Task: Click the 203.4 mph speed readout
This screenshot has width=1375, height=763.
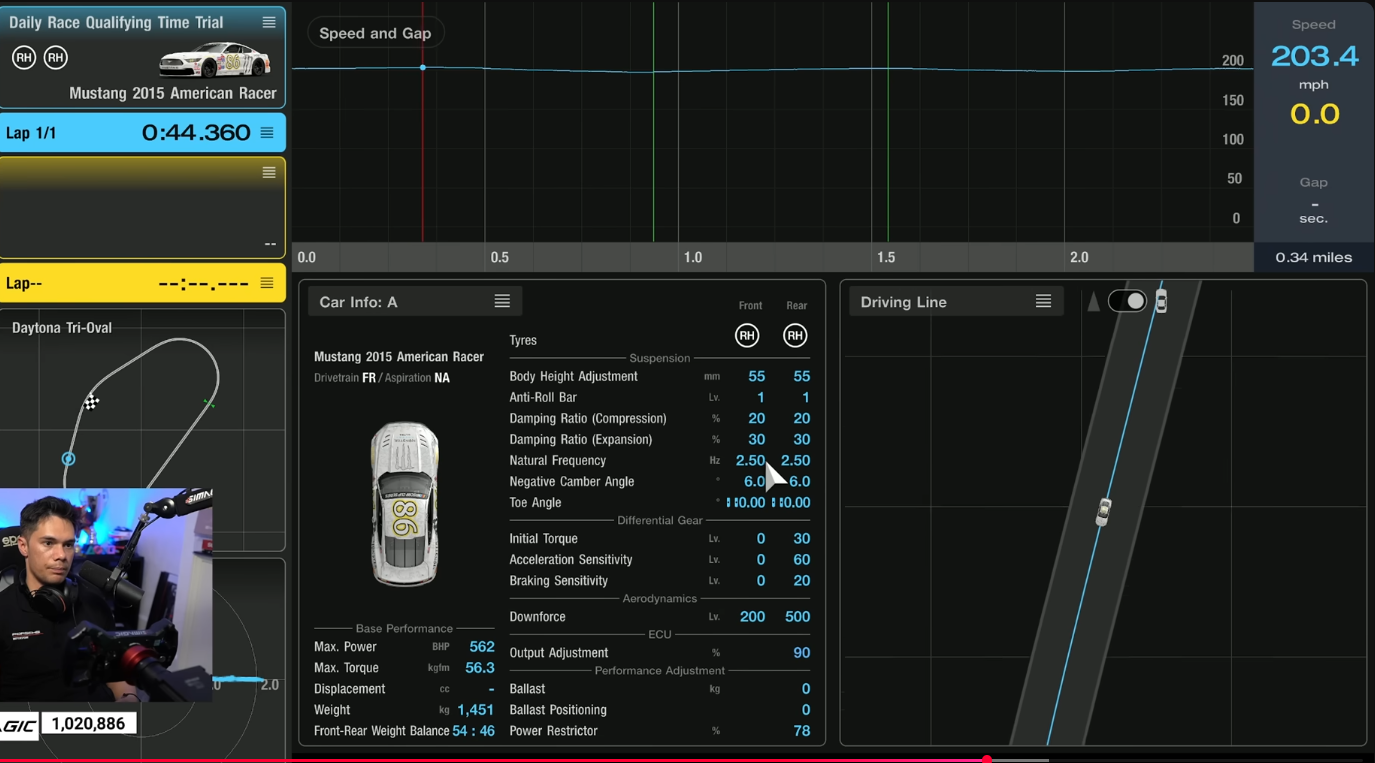Action: click(x=1314, y=56)
